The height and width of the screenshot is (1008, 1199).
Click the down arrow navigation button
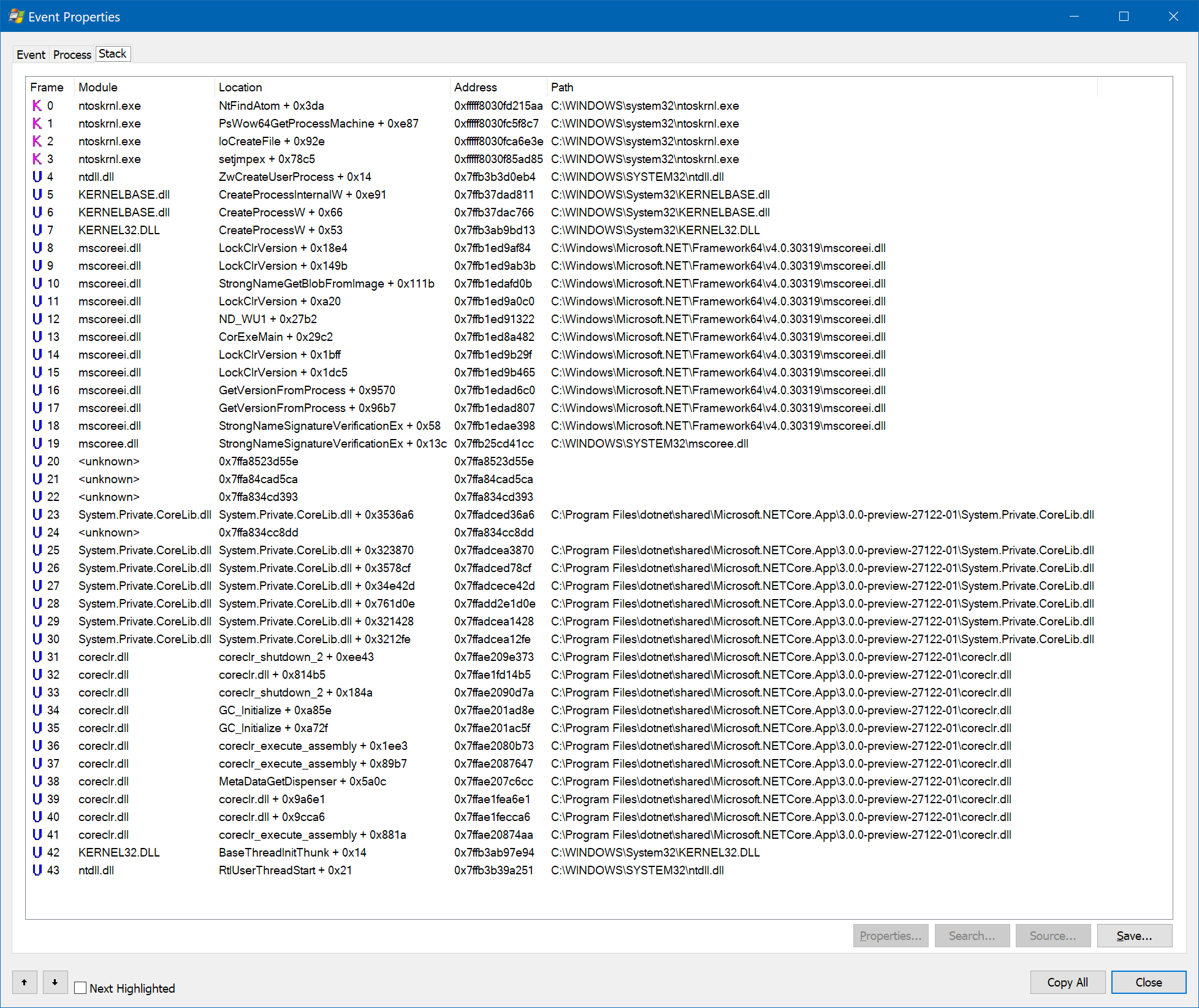coord(55,982)
